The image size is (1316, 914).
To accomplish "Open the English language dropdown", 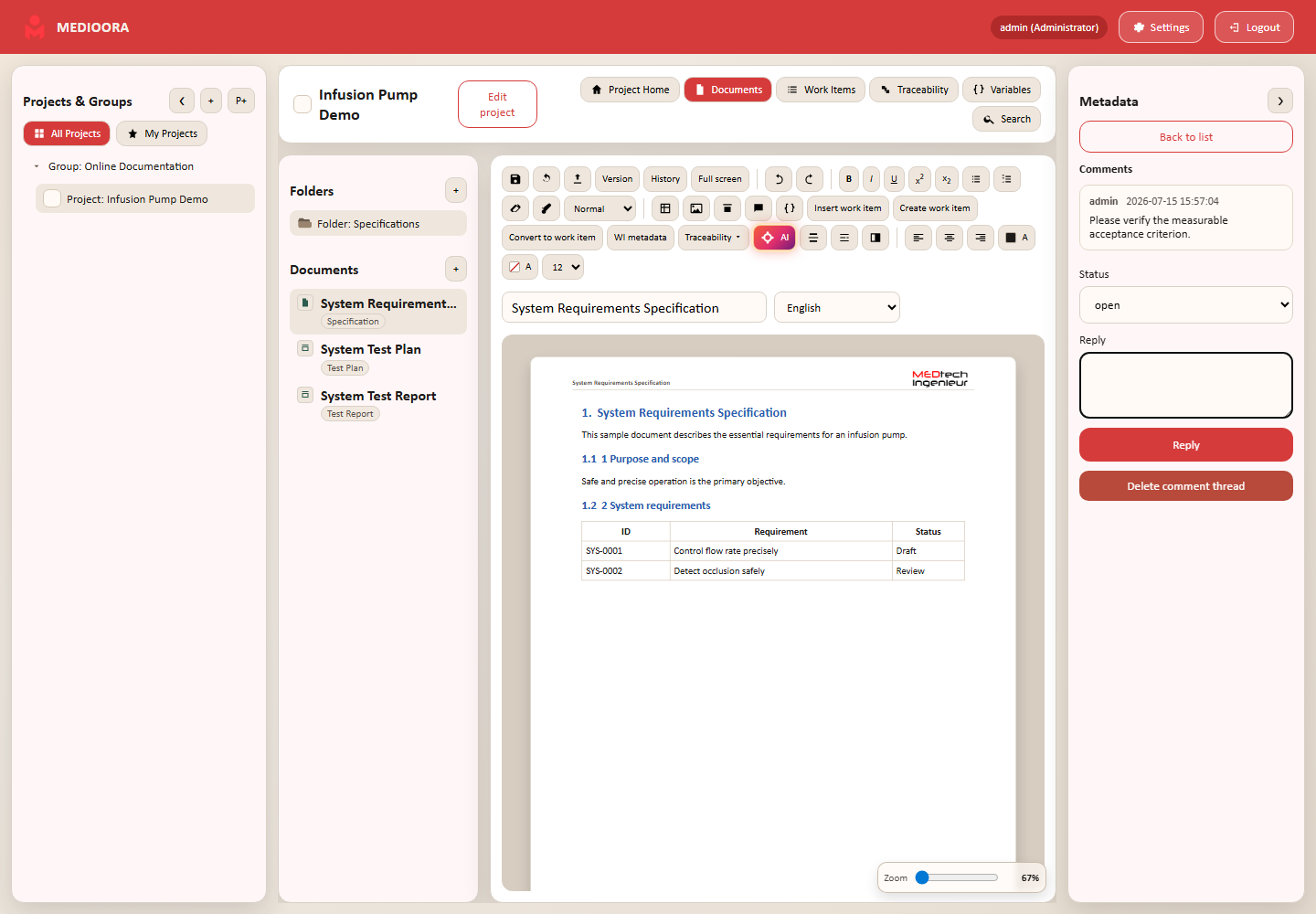I will coord(837,308).
